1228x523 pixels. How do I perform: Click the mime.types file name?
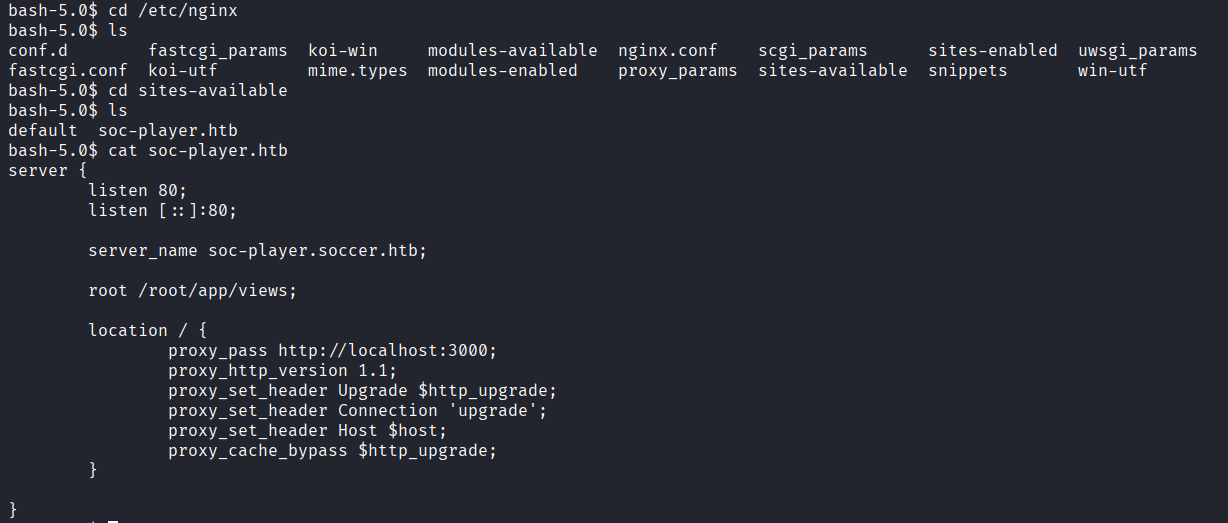coord(358,70)
